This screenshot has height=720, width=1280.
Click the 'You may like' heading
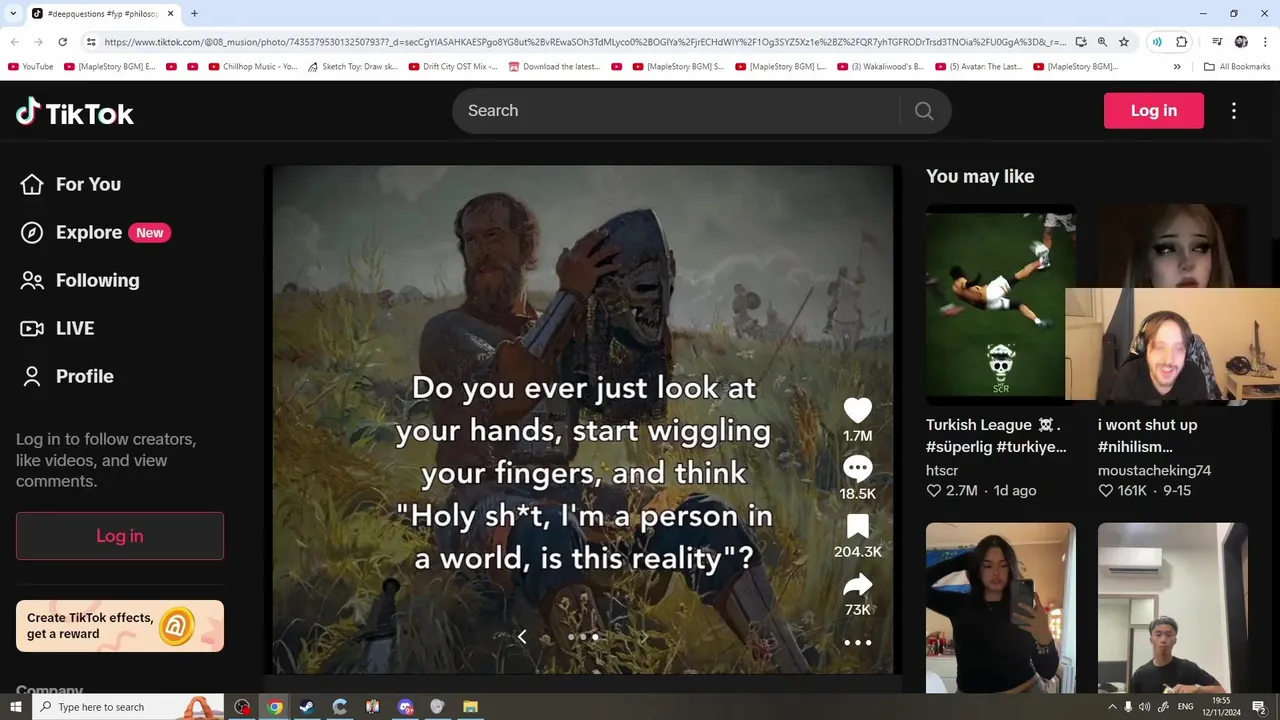coord(980,176)
